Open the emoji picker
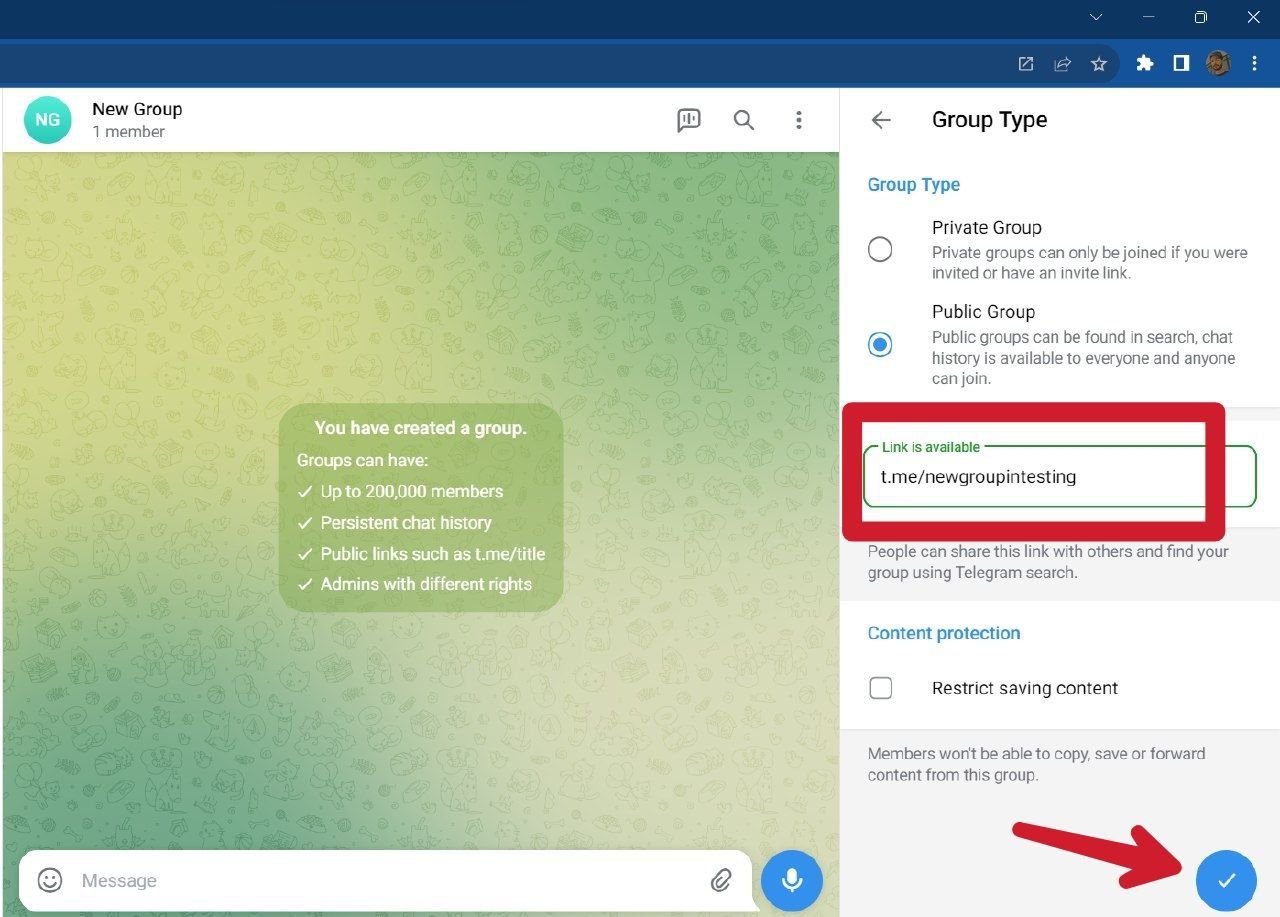The width and height of the screenshot is (1280, 917). pos(50,880)
